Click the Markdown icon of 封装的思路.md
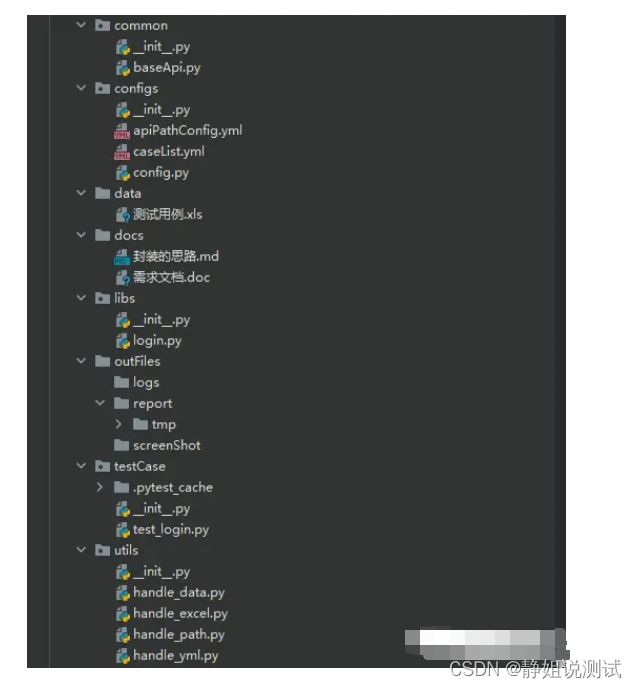This screenshot has width=637, height=688. 122,257
